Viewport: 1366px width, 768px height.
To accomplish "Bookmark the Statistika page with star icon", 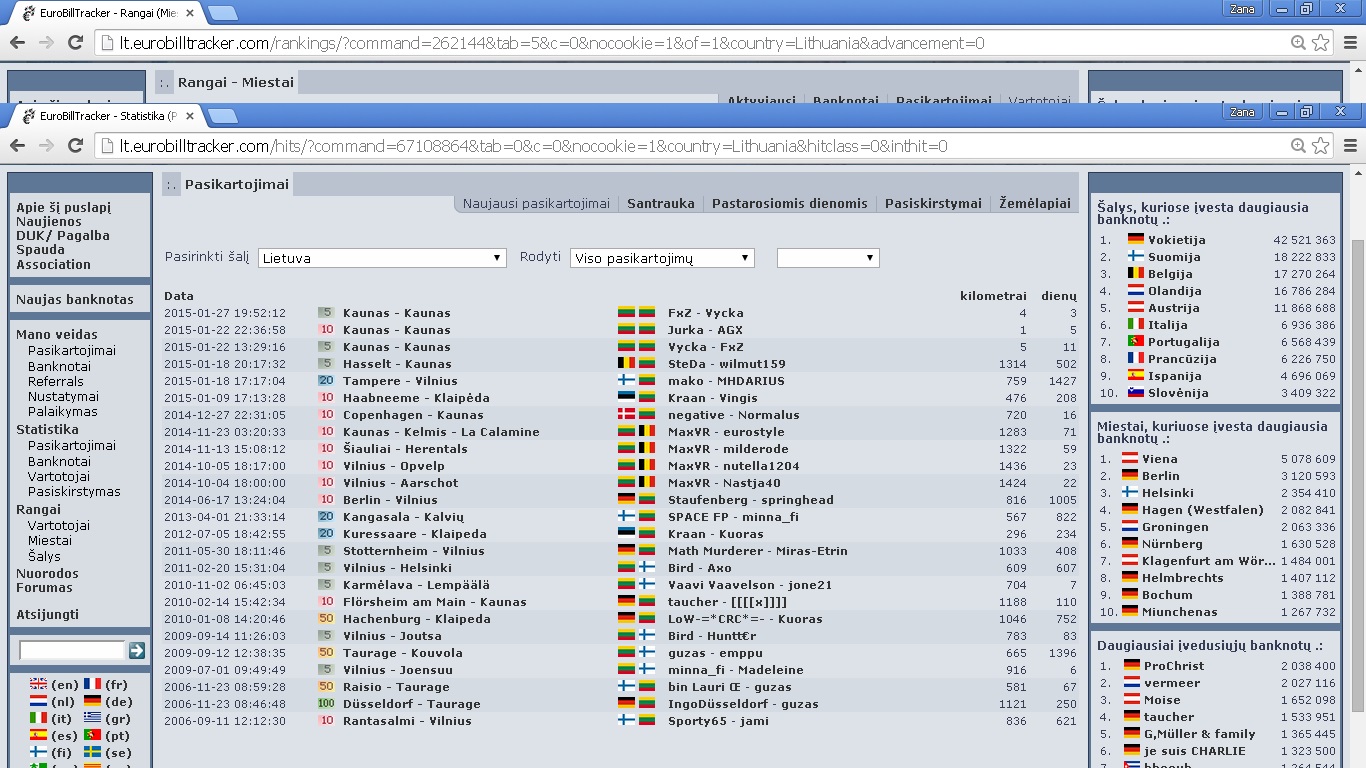I will (x=1320, y=146).
